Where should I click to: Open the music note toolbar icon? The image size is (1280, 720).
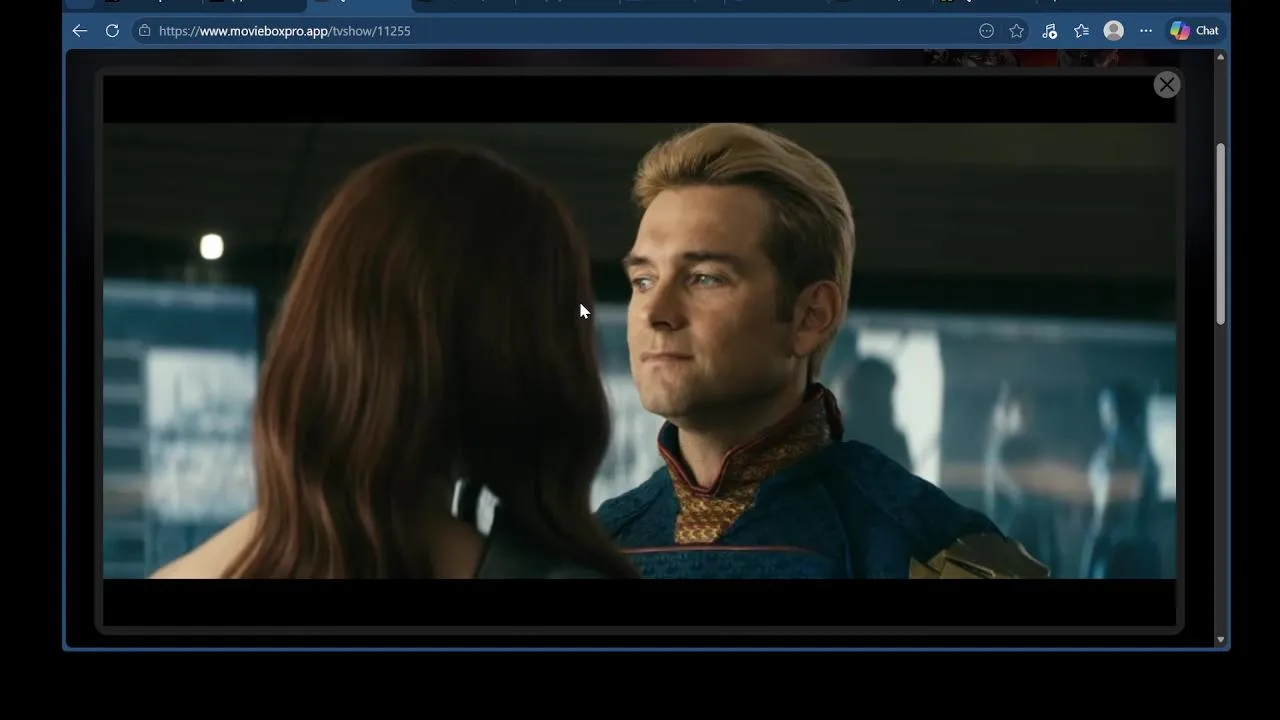[1049, 31]
